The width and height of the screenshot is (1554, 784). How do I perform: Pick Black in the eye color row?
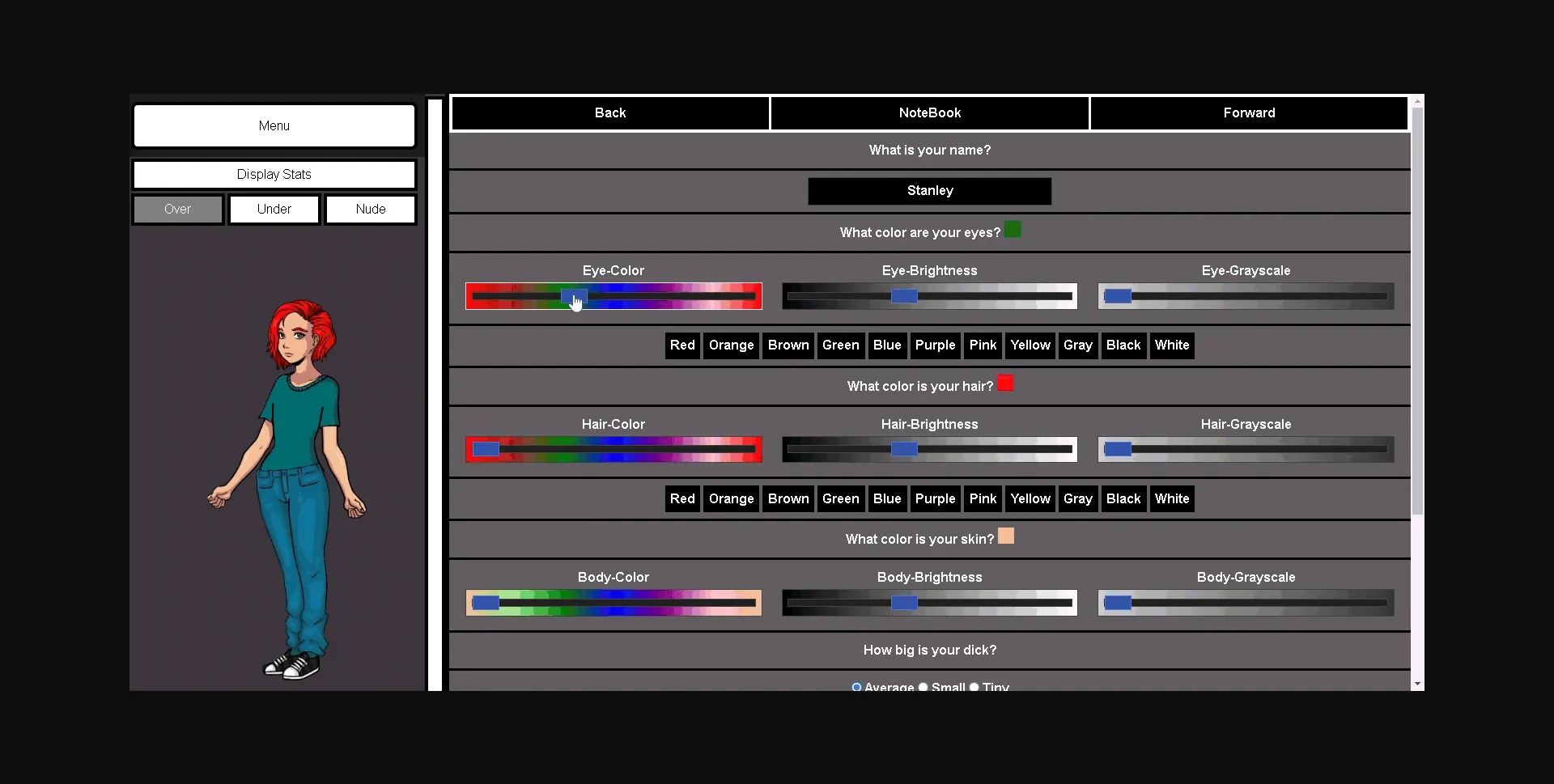[x=1123, y=345]
